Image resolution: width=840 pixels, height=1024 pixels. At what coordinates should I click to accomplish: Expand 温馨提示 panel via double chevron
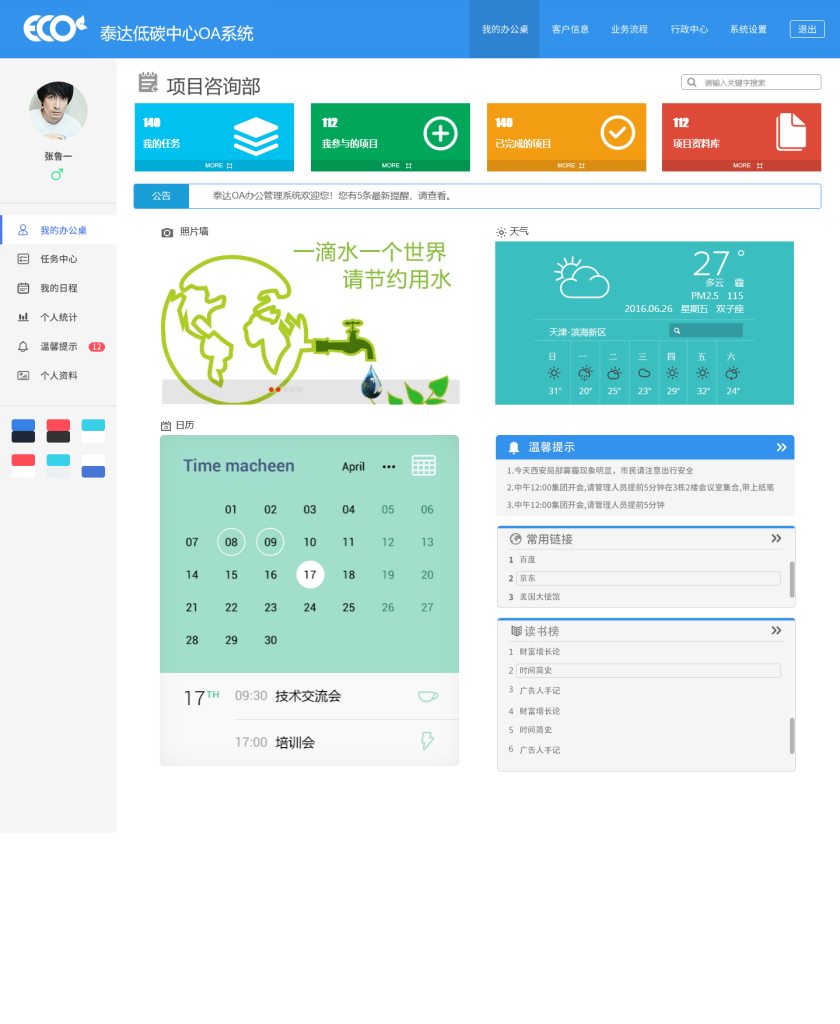[x=779, y=447]
